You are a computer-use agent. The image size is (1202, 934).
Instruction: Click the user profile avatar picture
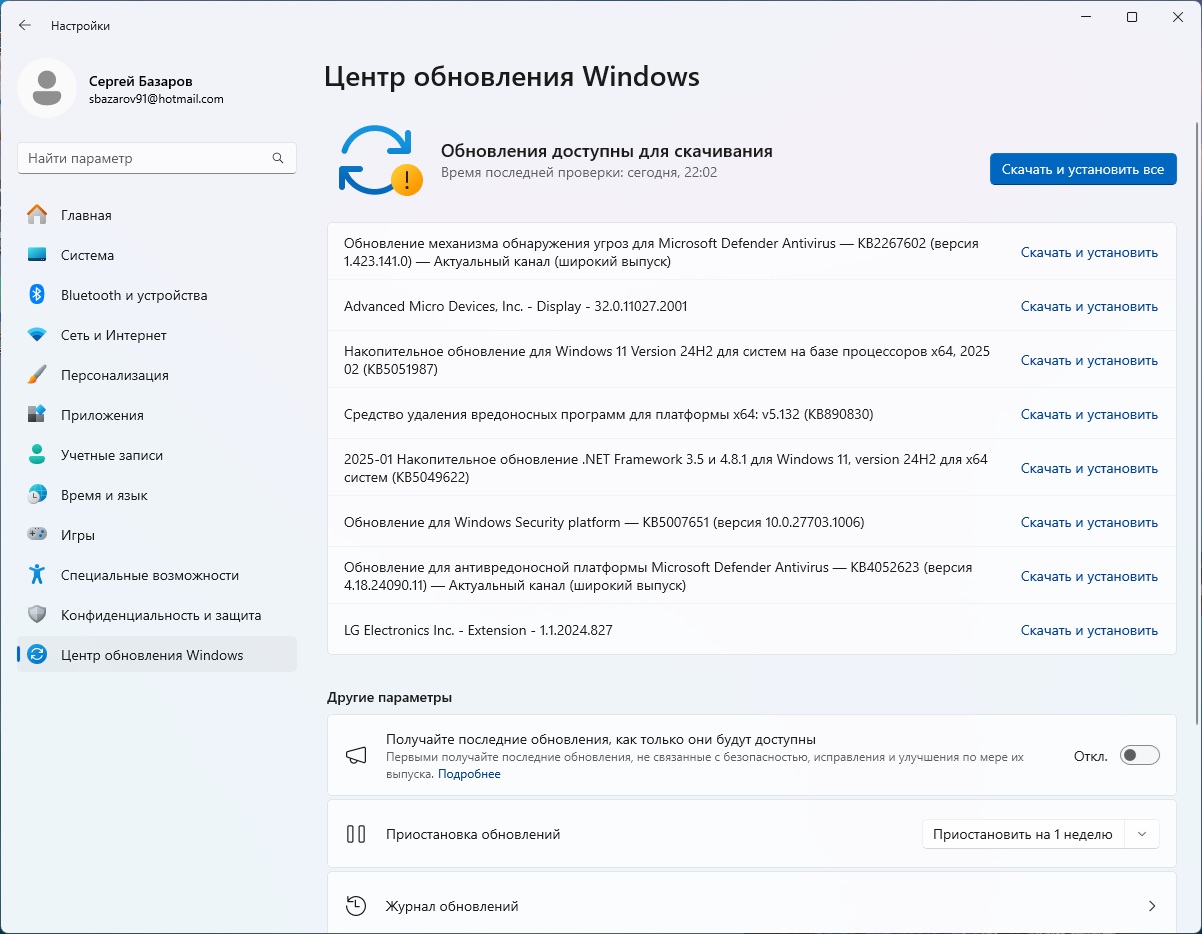(x=46, y=88)
